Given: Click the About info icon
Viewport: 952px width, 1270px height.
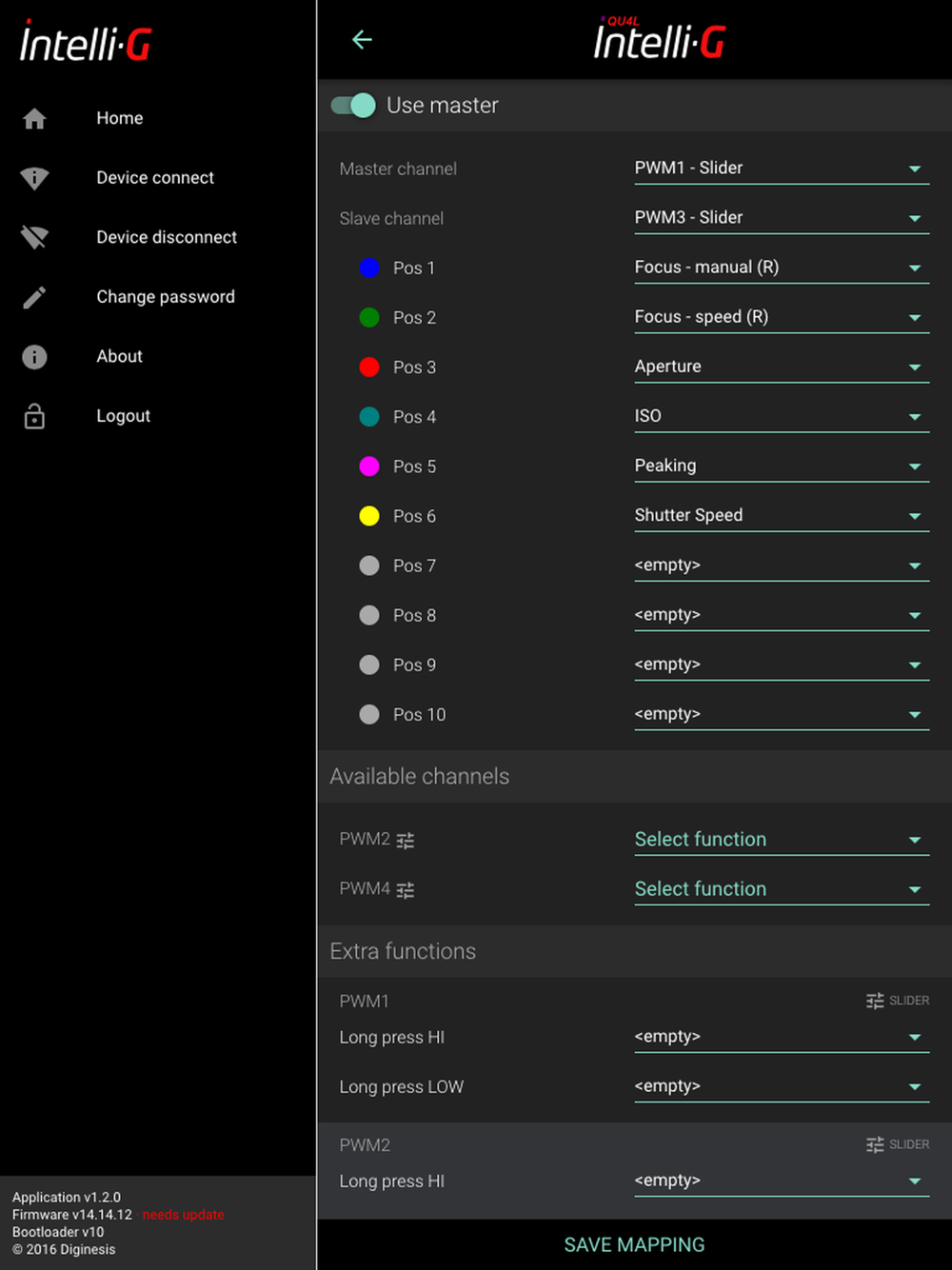Looking at the screenshot, I should (x=34, y=357).
